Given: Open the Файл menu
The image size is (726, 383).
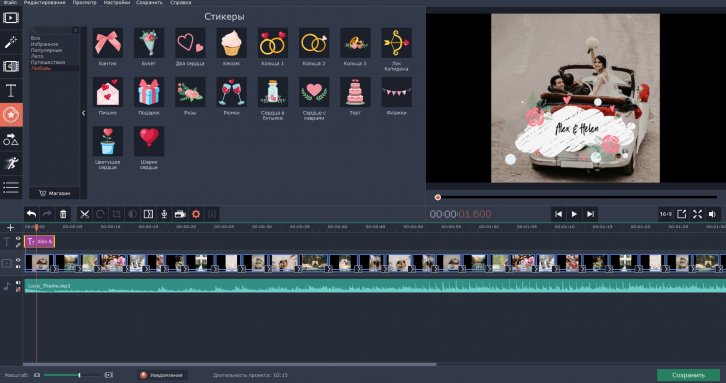Looking at the screenshot, I should click(10, 3).
